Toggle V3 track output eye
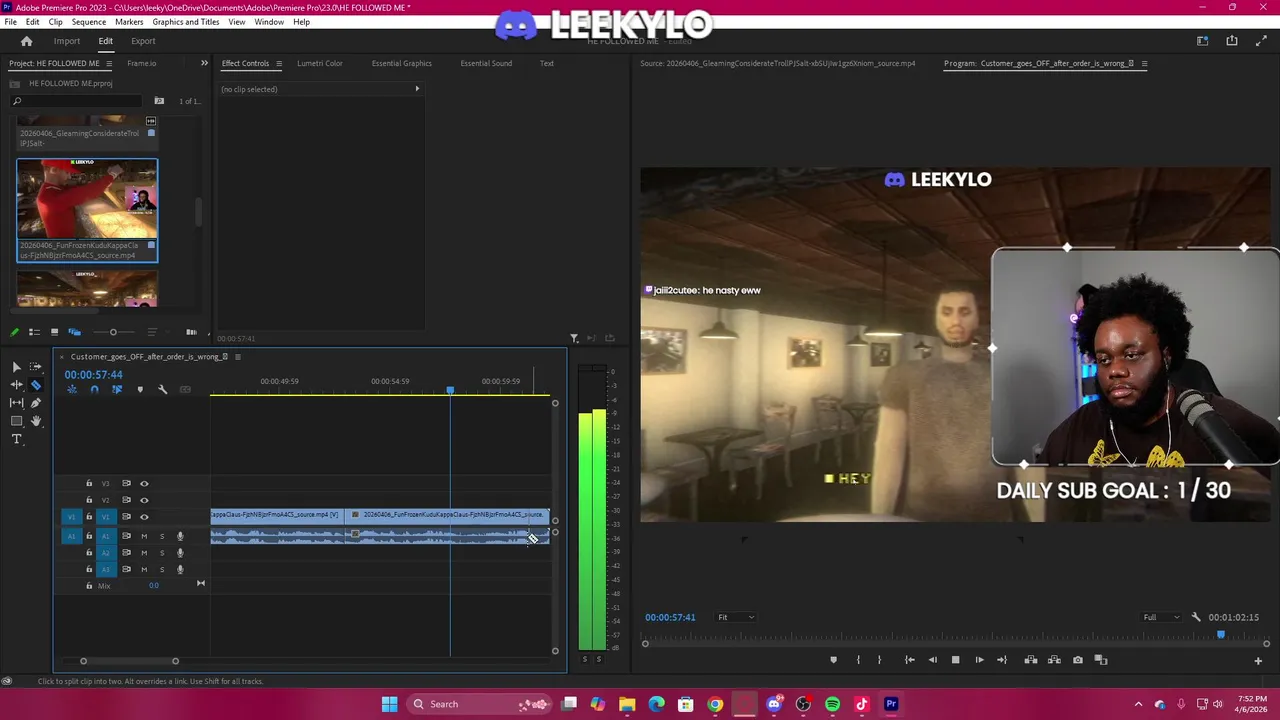The image size is (1280, 720). tap(144, 483)
